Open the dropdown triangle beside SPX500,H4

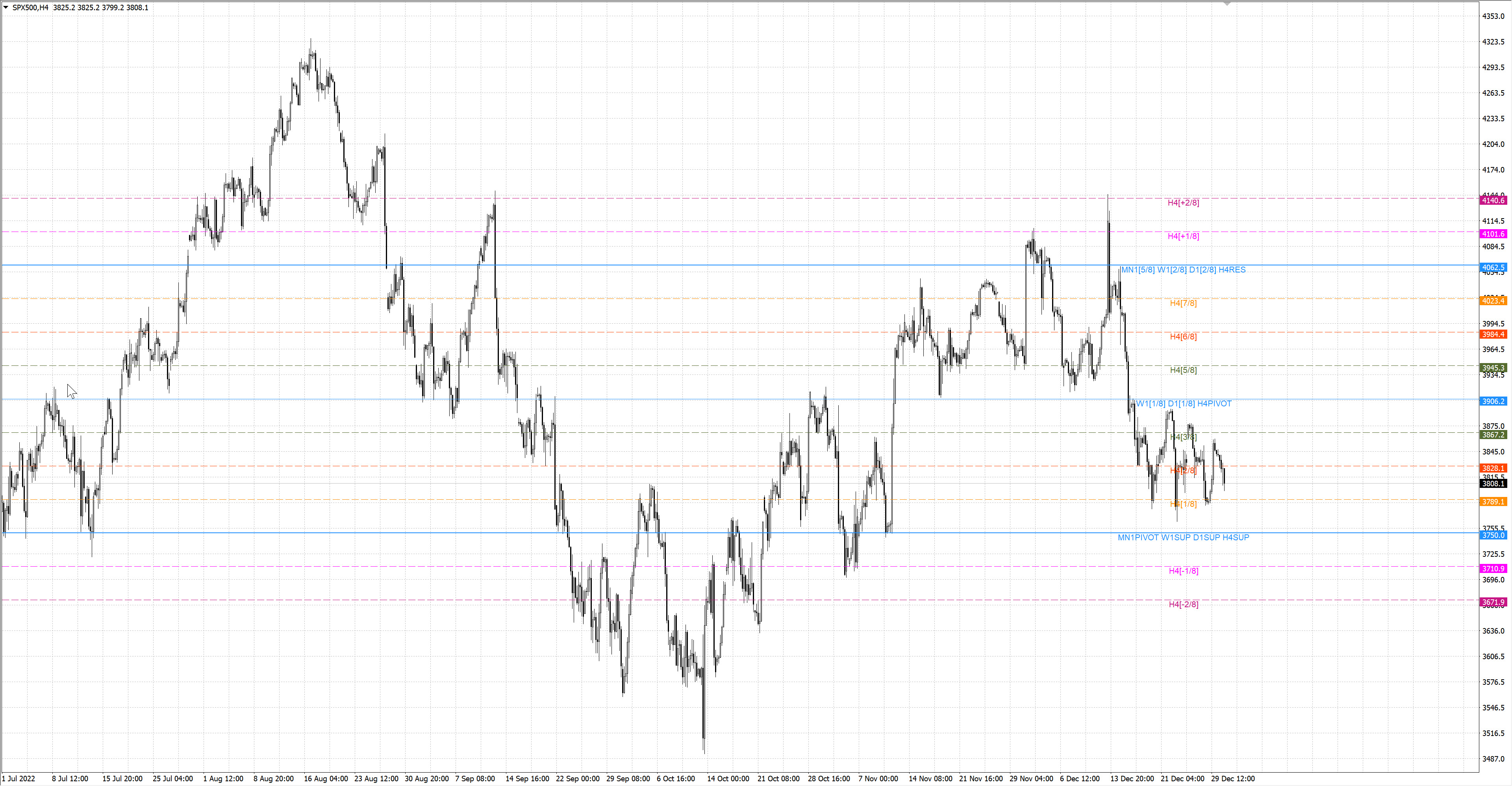coord(6,7)
